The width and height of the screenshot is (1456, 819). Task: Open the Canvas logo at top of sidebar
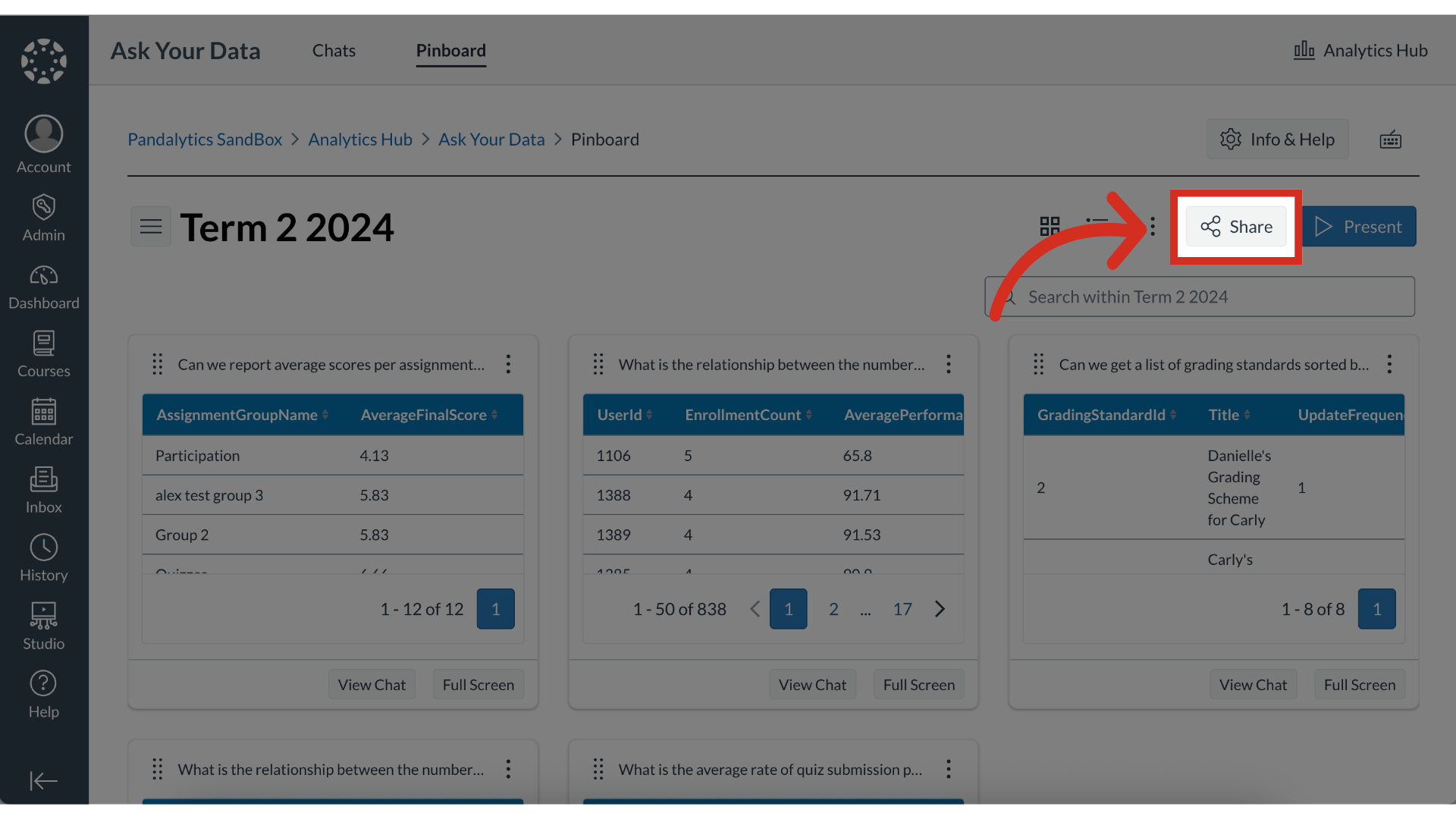point(43,61)
